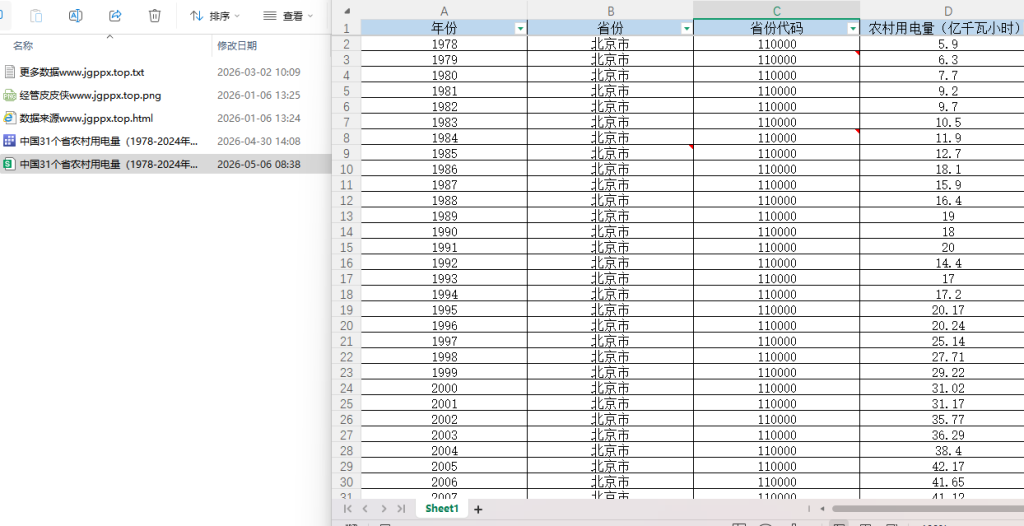Switch to the Sheet1 tab
This screenshot has height=526, width=1024.
(442, 508)
